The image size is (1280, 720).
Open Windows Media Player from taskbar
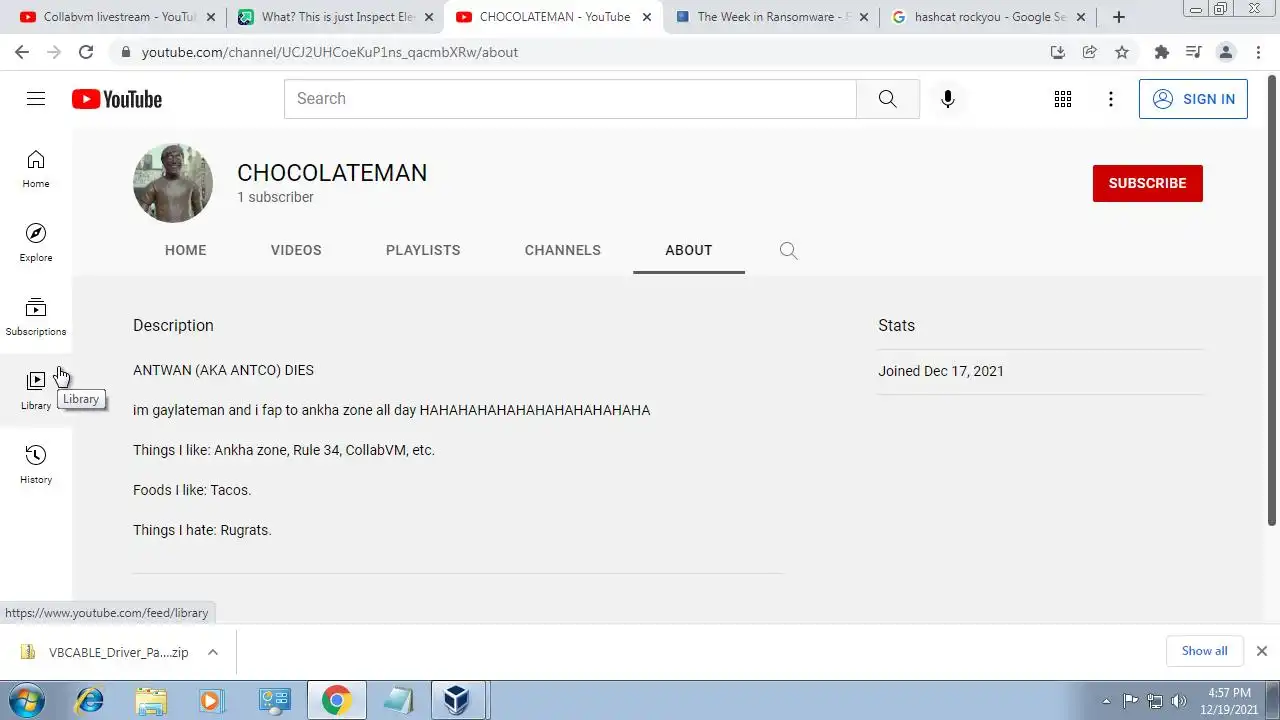coord(211,700)
